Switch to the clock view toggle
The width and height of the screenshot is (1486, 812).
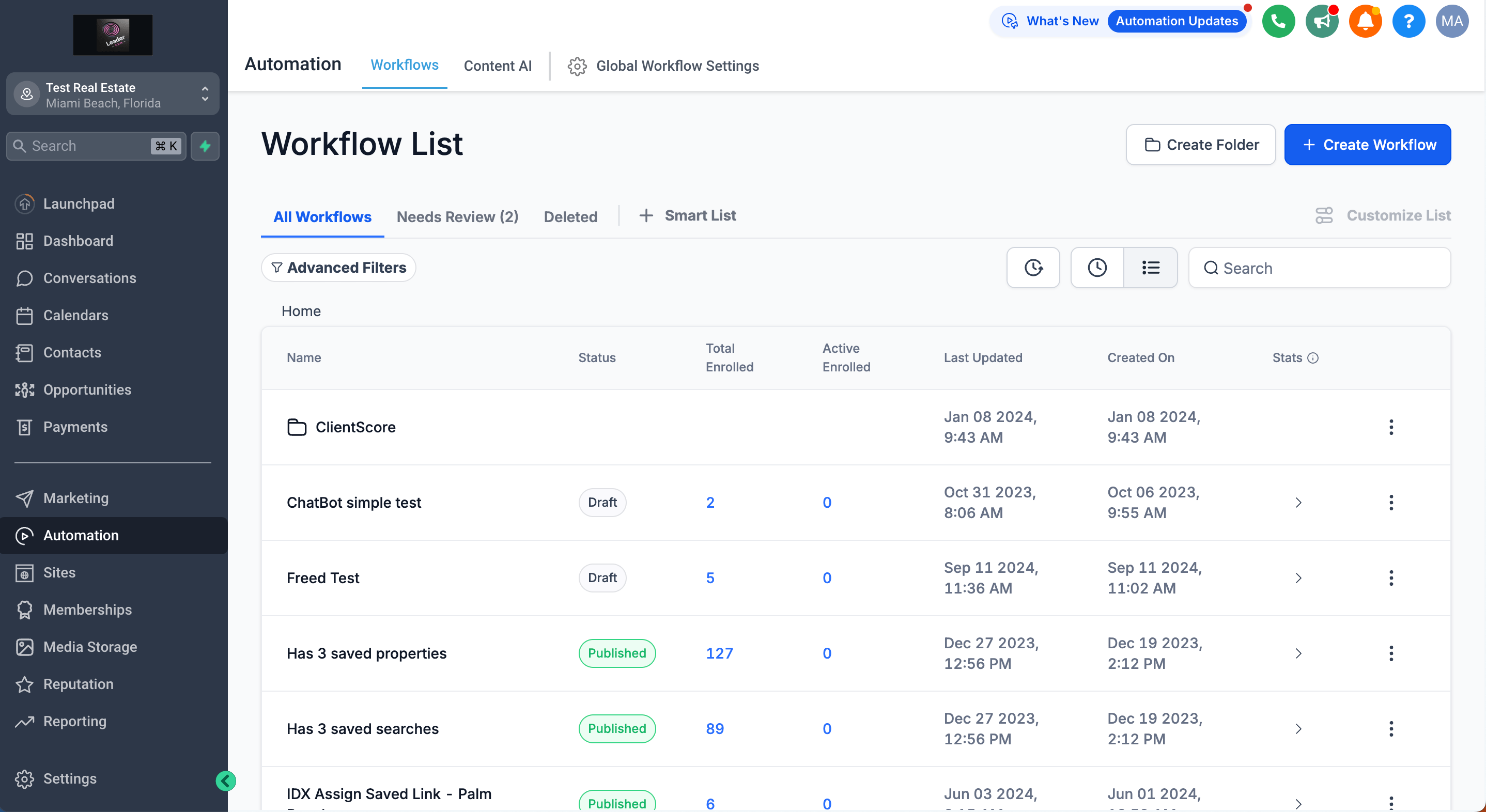coord(1096,268)
